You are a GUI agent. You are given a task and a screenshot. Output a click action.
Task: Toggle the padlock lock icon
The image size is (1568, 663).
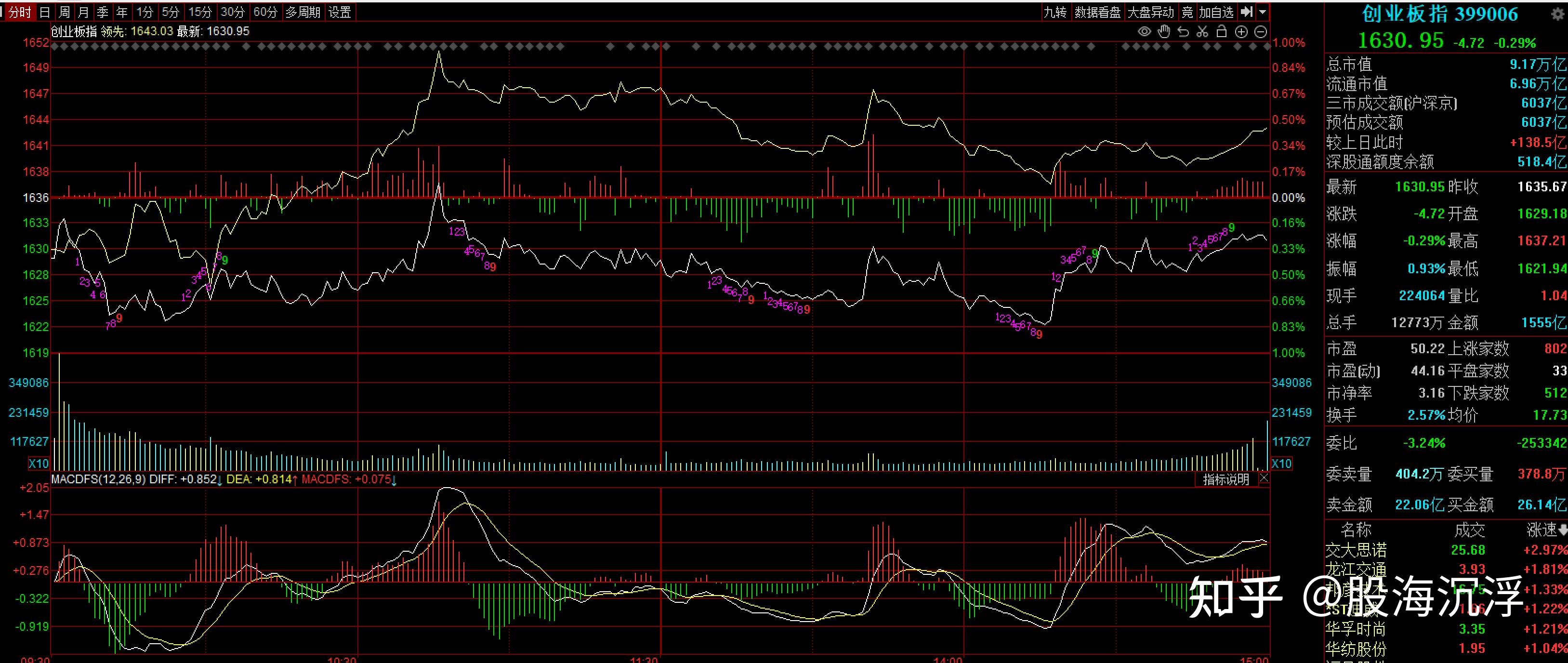point(1222,32)
